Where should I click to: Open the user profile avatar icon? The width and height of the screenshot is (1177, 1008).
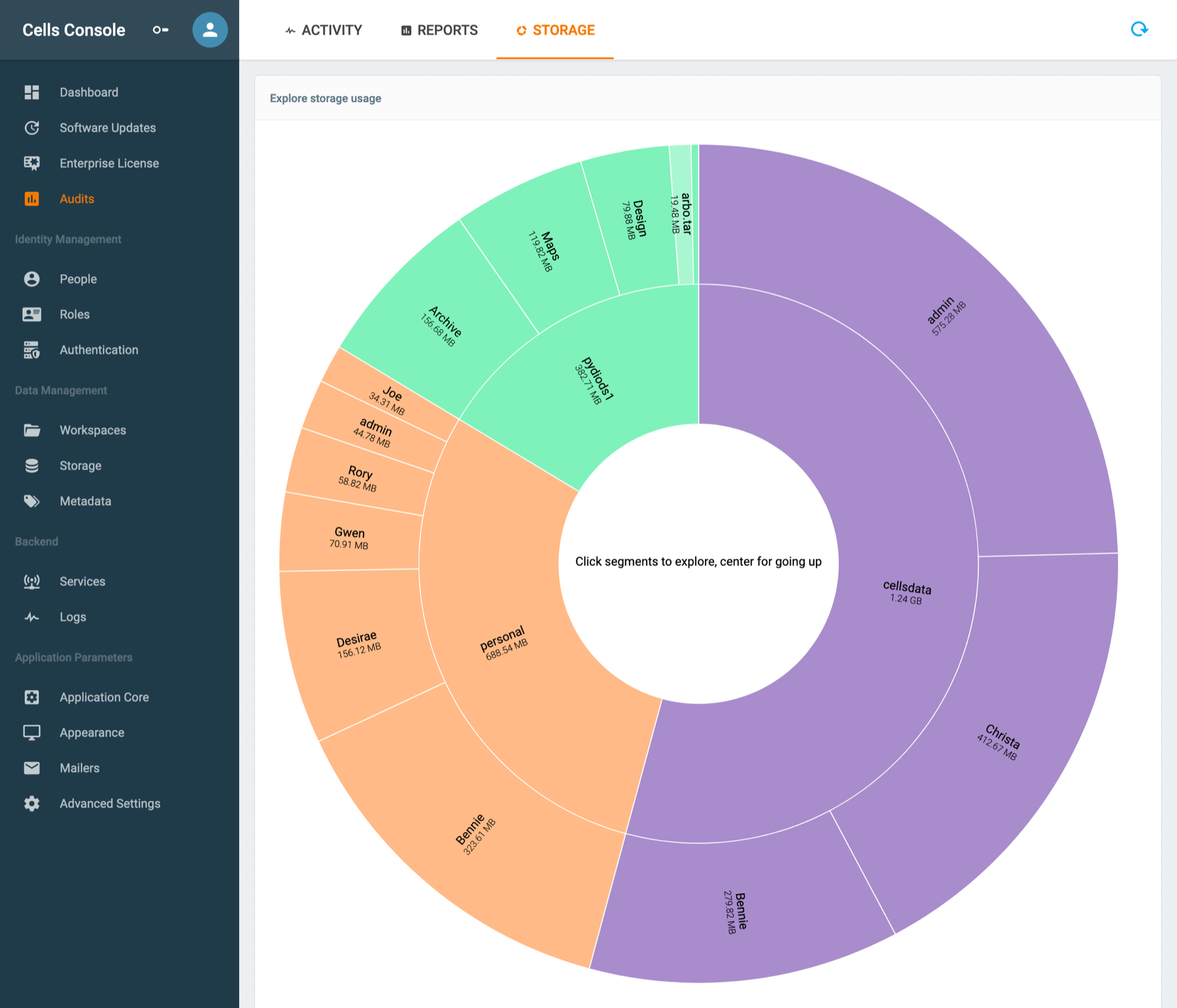pos(210,29)
